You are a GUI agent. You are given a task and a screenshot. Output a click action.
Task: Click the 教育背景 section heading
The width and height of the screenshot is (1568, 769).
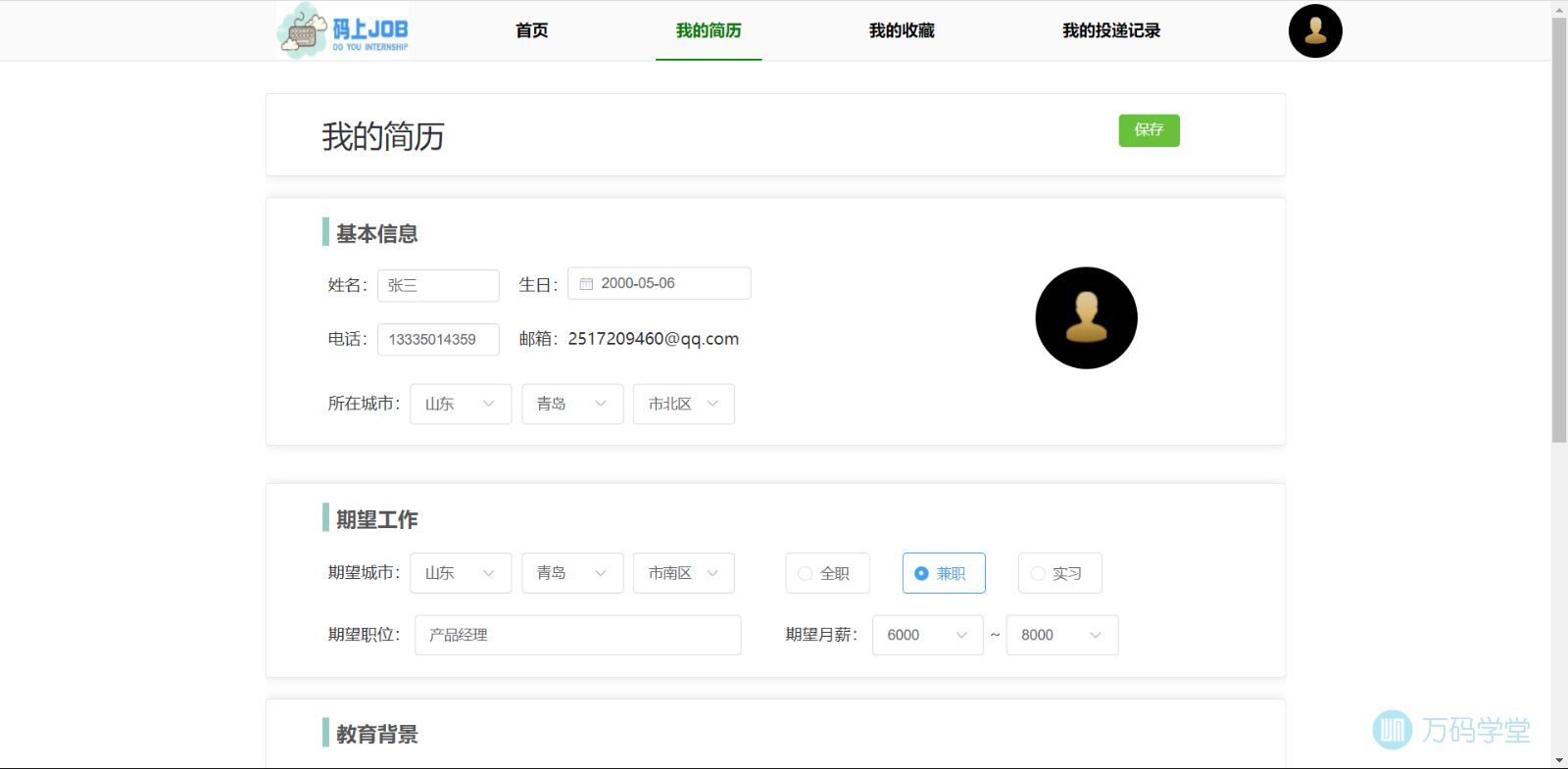(377, 734)
